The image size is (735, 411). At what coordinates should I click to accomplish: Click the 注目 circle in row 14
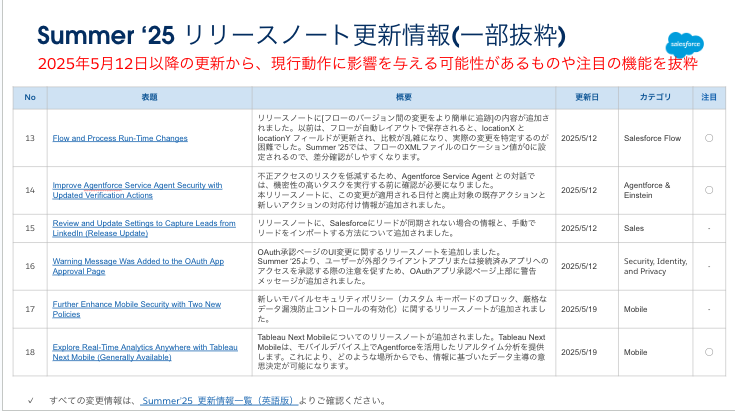point(709,190)
